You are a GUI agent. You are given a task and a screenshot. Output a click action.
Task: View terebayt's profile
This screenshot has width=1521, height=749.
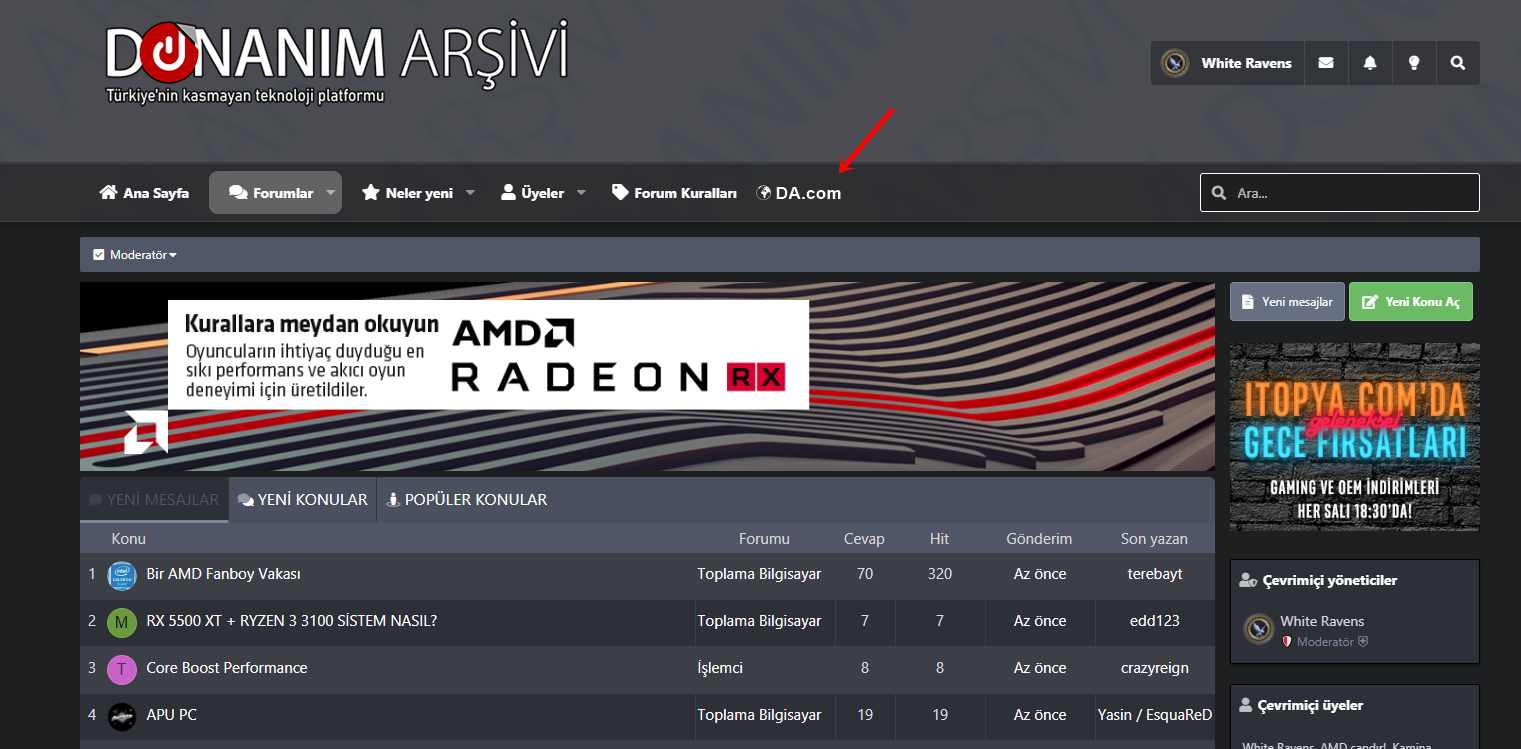coord(1155,574)
